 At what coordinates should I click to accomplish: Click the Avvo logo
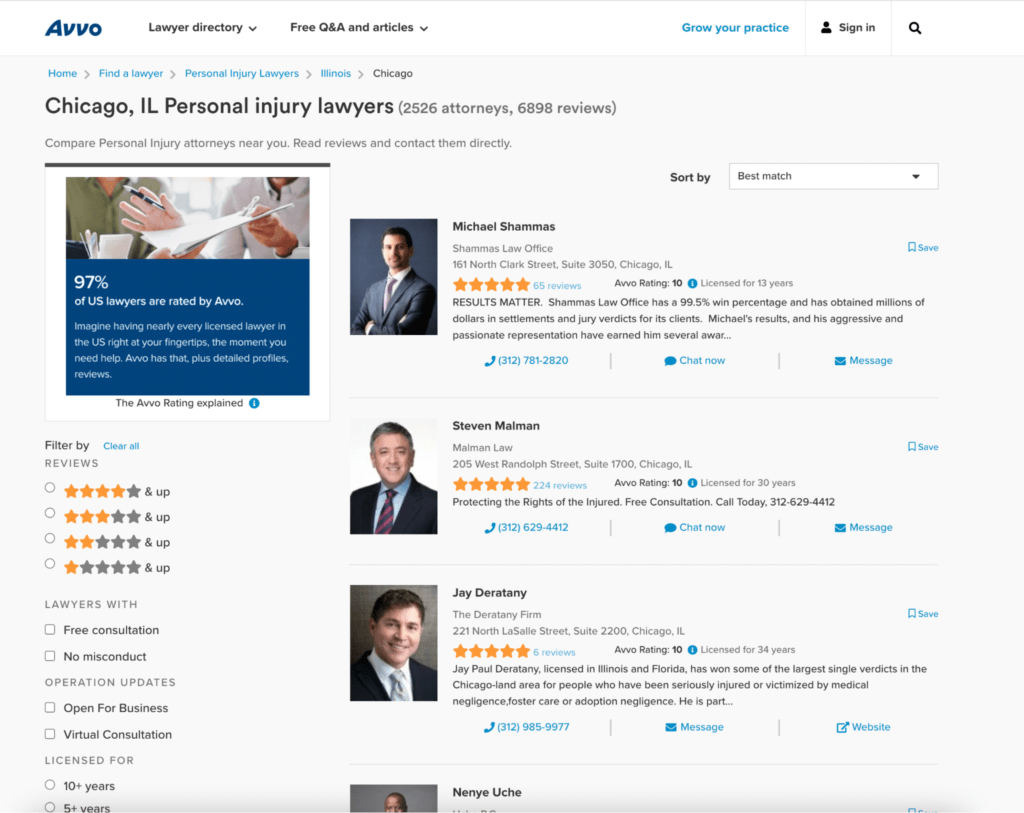pos(73,28)
